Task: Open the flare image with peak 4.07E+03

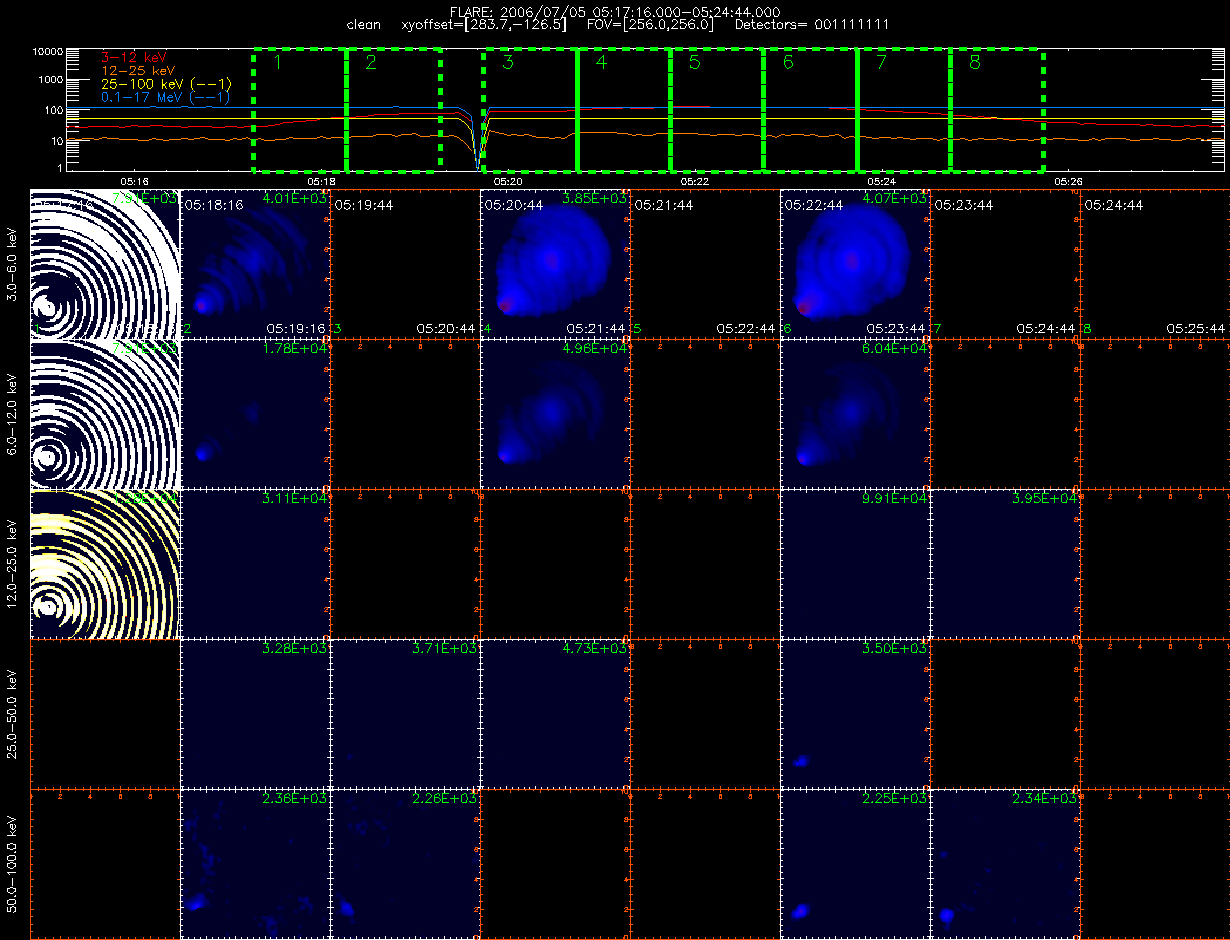Action: [x=855, y=264]
